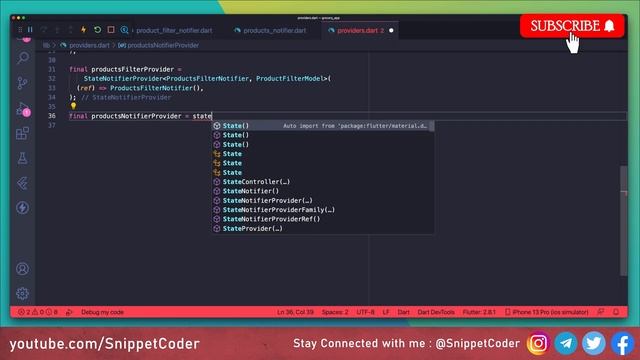Click Ln 36, Col 39 cursor position
The image size is (640, 360).
[295, 312]
